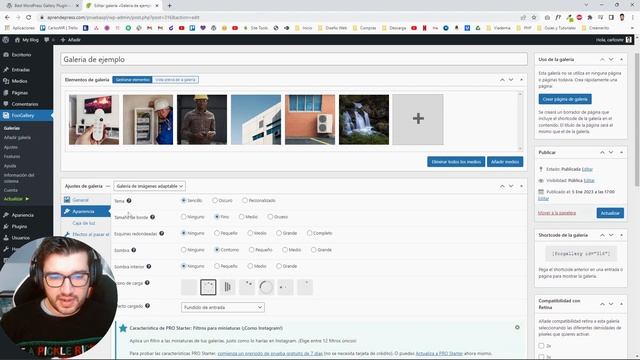The width and height of the screenshot is (640, 360).
Task: Switch to Vista previa de la galería tab
Action: tap(175, 80)
